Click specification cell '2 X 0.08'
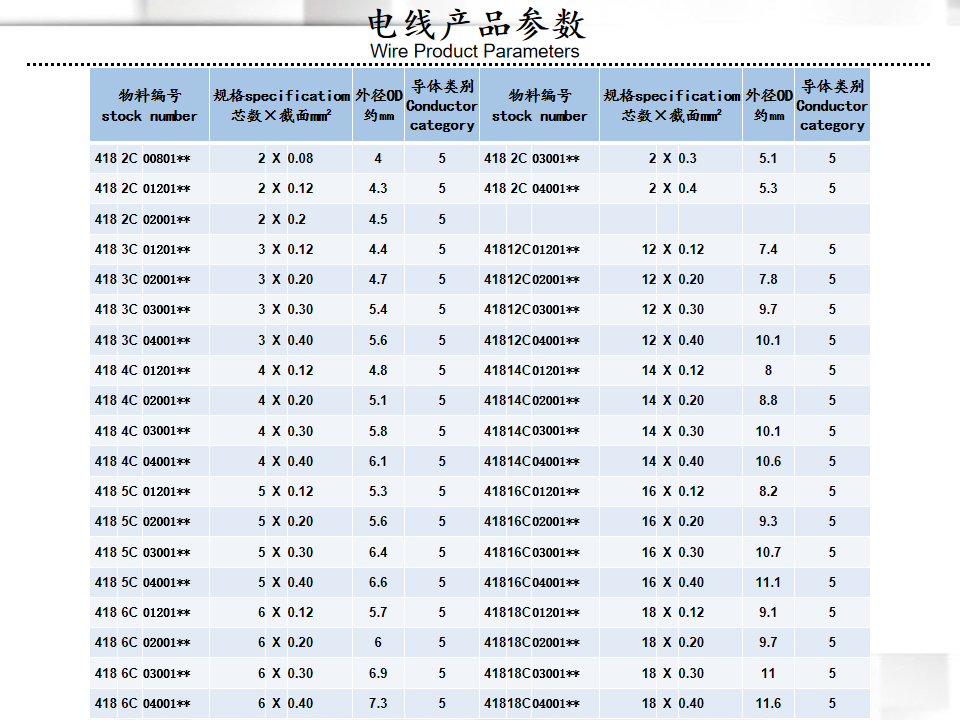Image resolution: width=960 pixels, height=720 pixels. [285, 159]
